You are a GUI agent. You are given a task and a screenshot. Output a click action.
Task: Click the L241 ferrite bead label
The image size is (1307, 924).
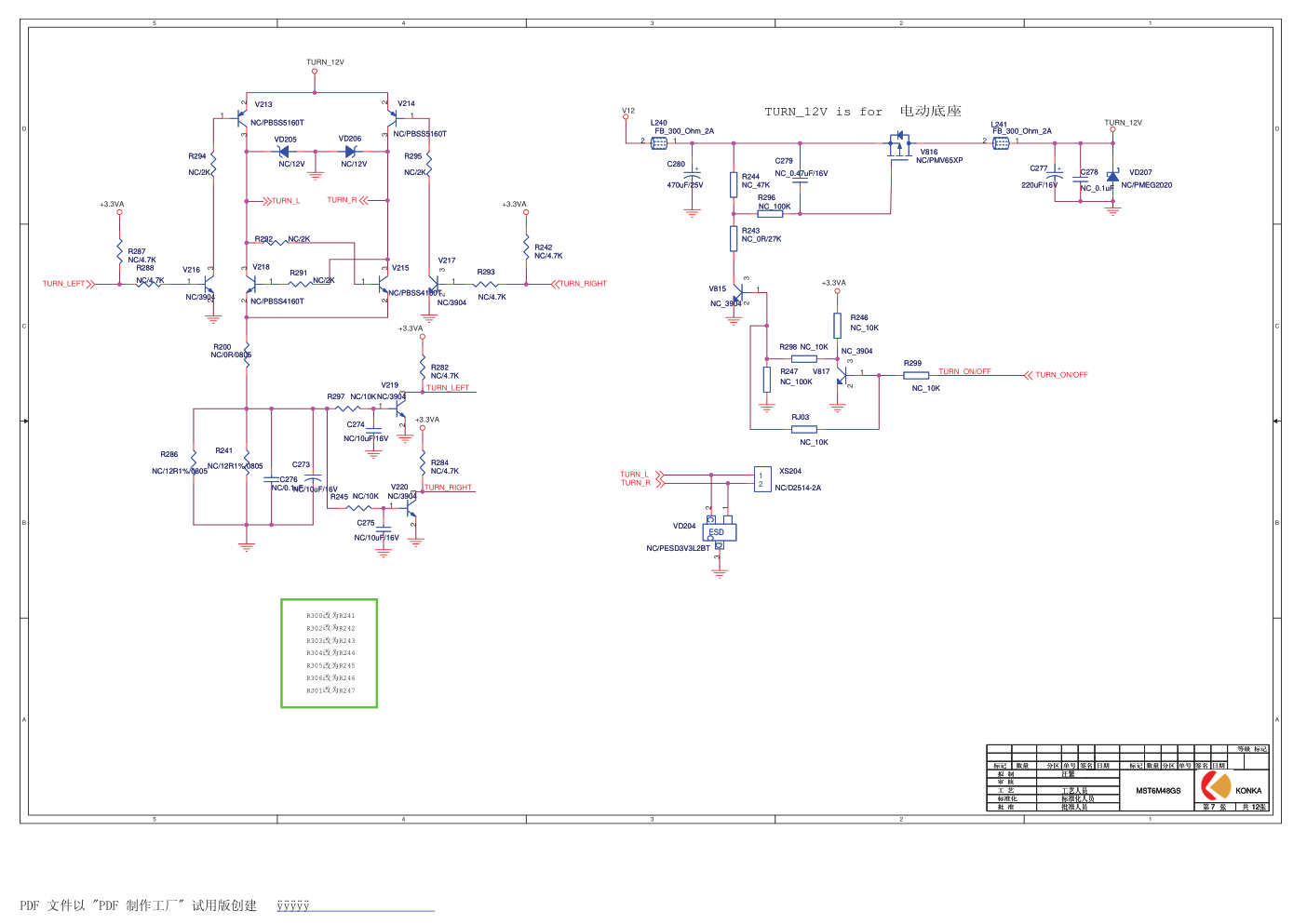(x=999, y=125)
